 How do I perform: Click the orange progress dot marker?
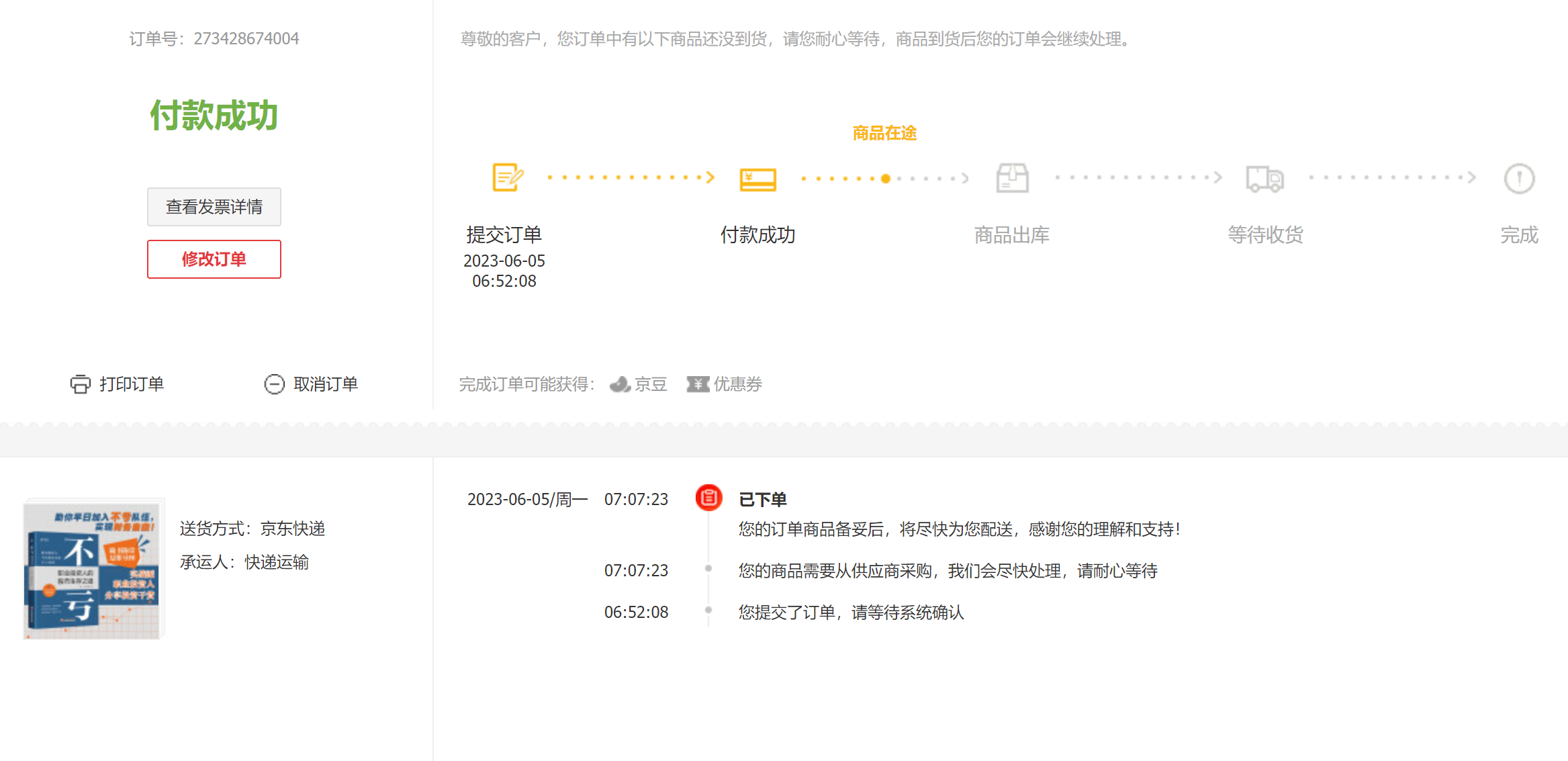886,179
